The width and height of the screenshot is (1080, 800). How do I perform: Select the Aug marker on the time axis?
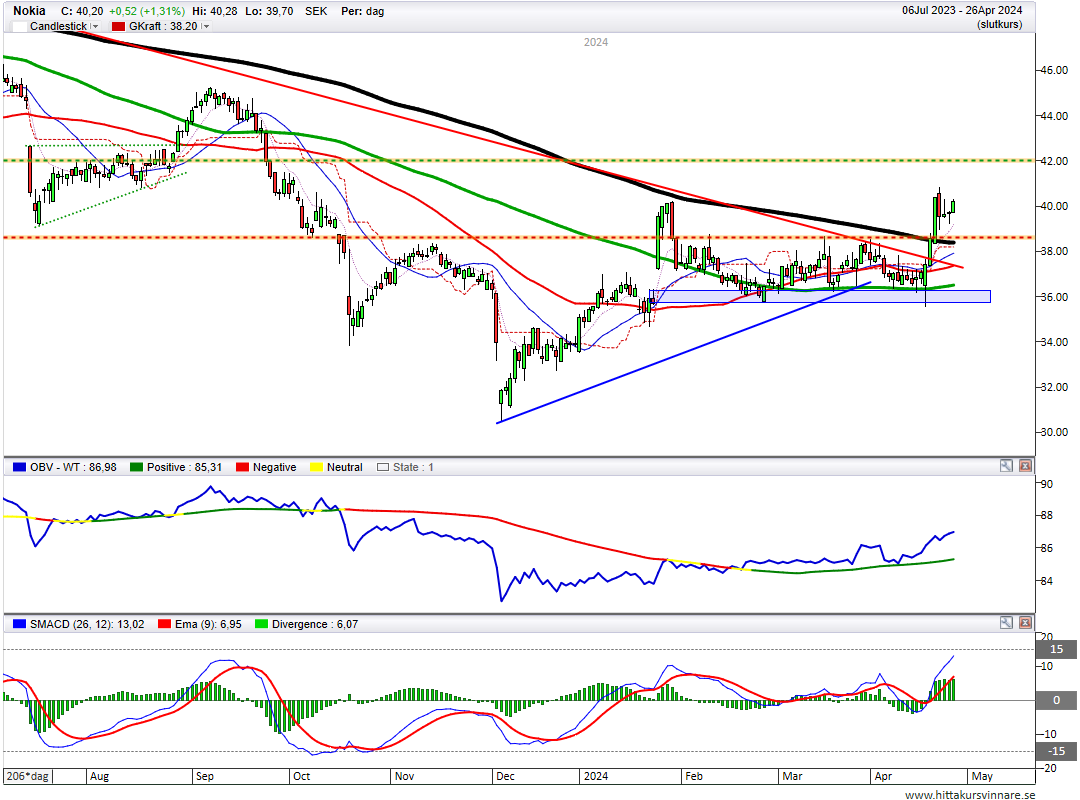pos(99,776)
